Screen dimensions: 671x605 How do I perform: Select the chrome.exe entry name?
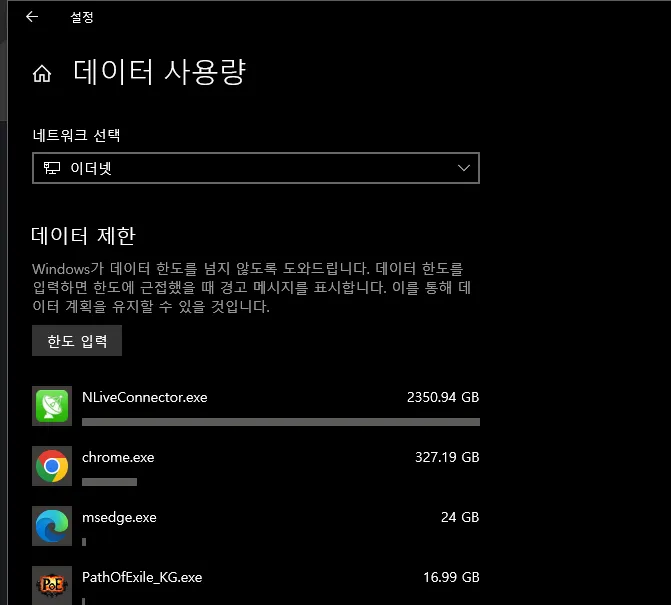pyautogui.click(x=118, y=457)
